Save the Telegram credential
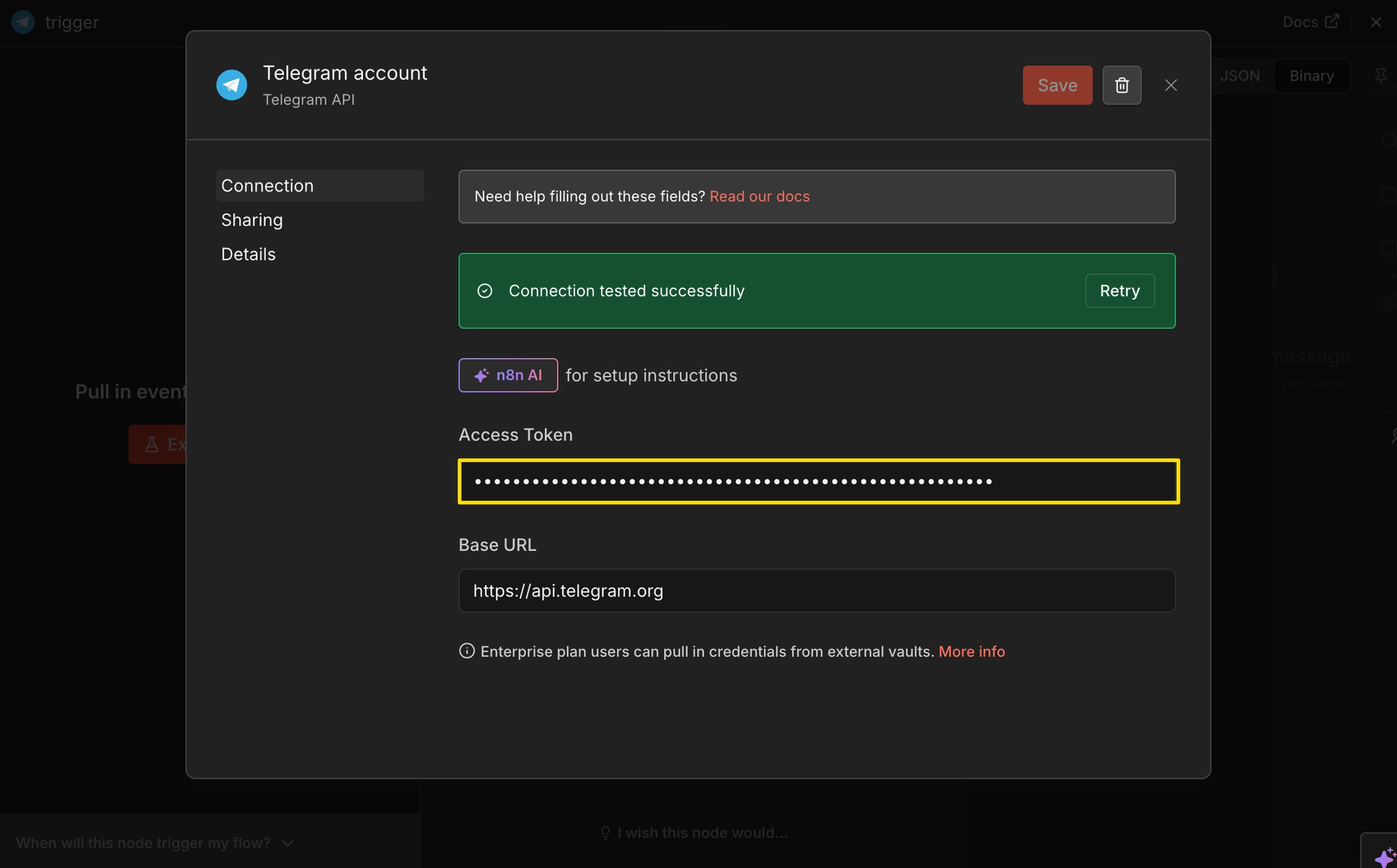This screenshot has width=1397, height=868. pyautogui.click(x=1057, y=85)
